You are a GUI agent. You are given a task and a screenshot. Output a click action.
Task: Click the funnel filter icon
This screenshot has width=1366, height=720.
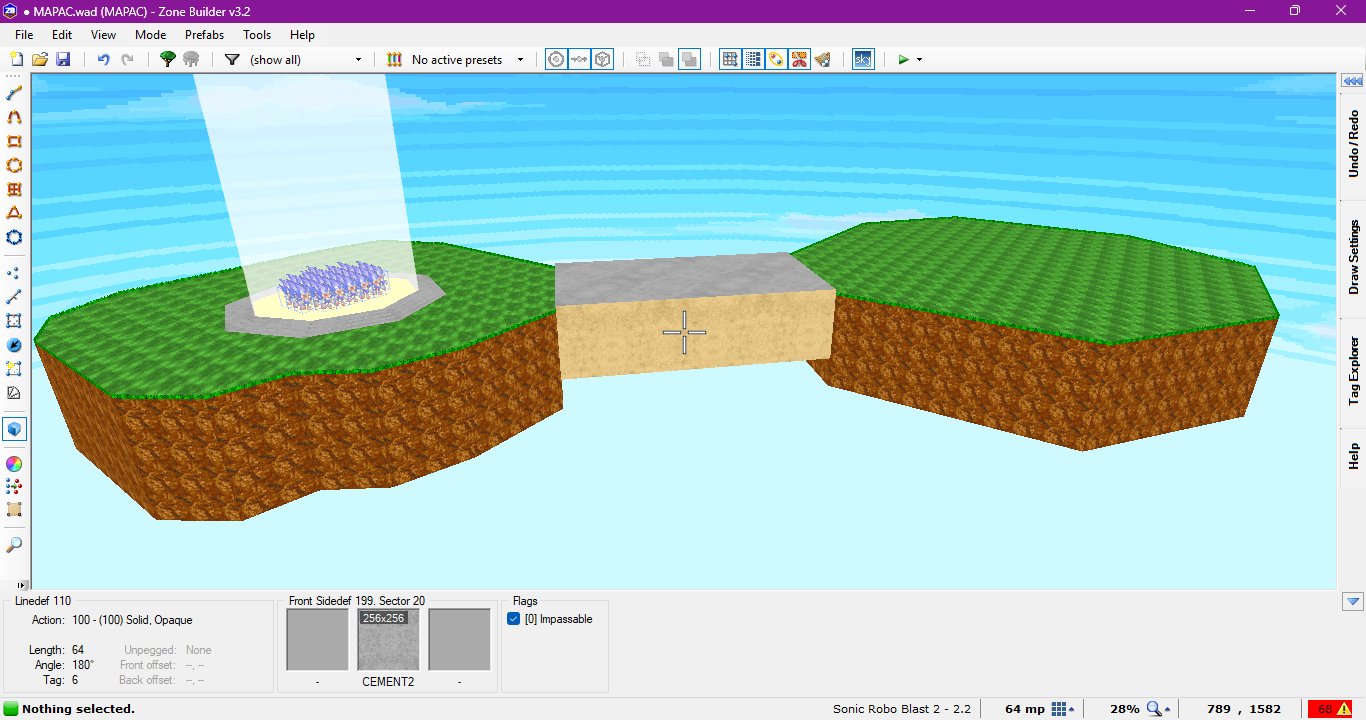(x=232, y=60)
